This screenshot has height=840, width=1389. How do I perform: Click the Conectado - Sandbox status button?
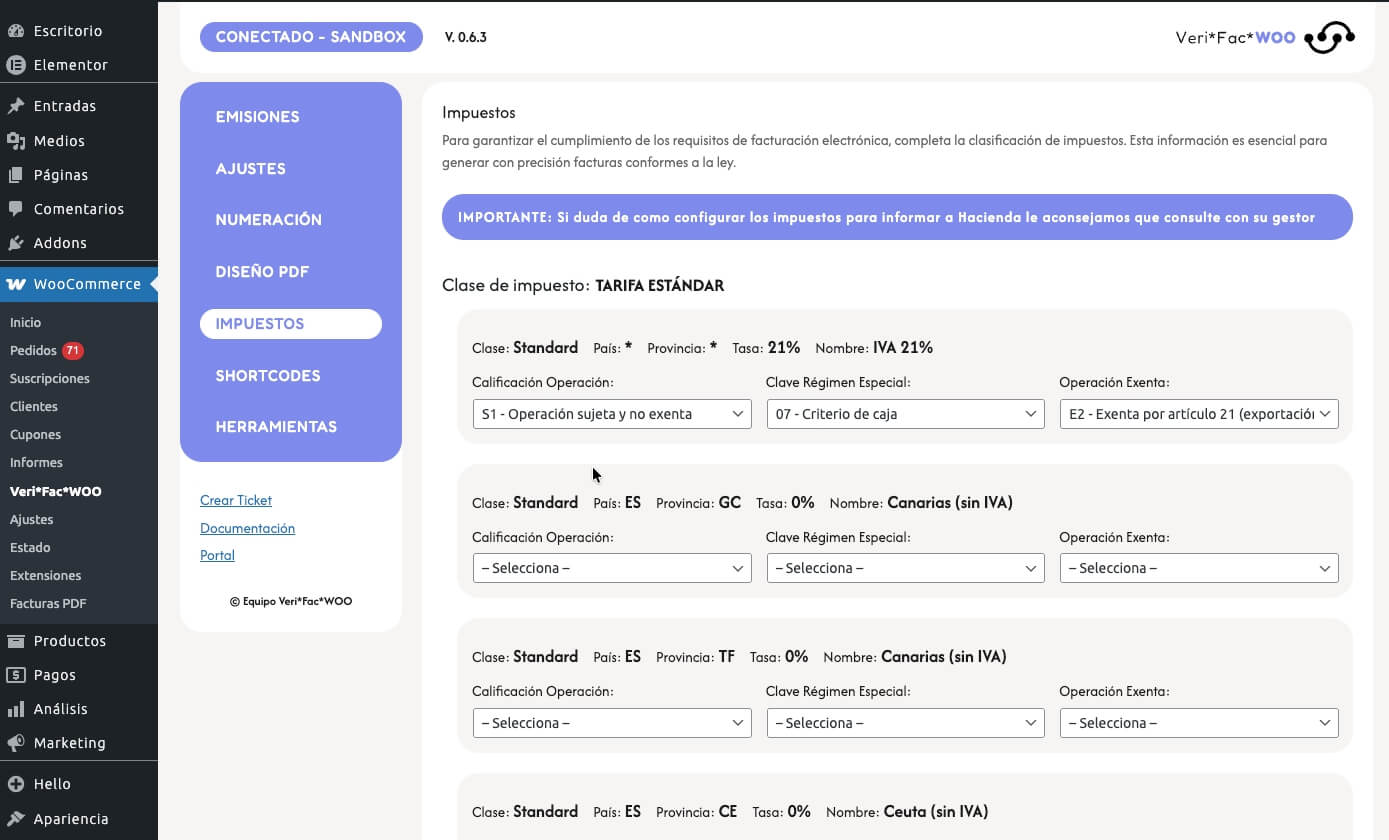[311, 37]
